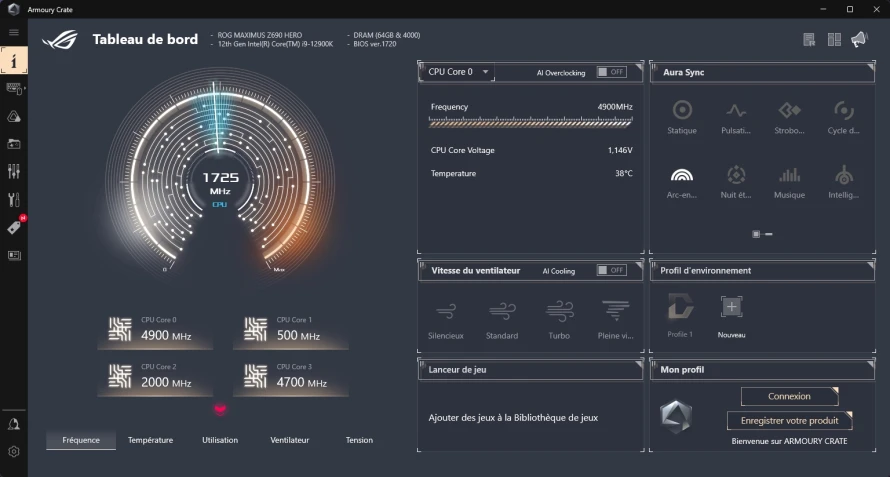Image resolution: width=890 pixels, height=477 pixels.
Task: Click the 1725 MHz CPU gauge readout
Action: [x=220, y=183]
